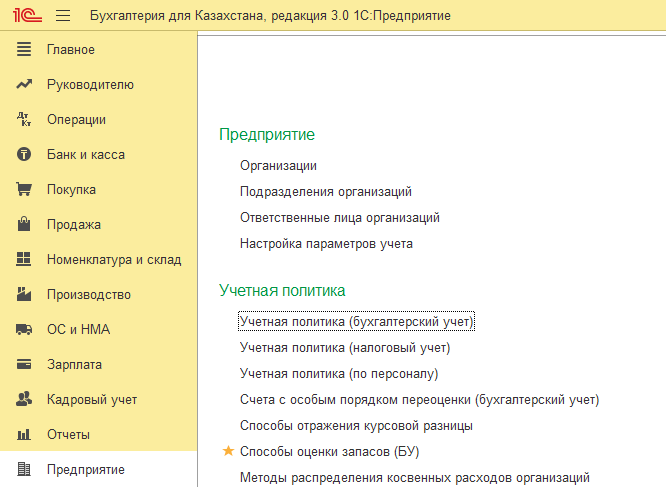Image resolution: width=666 pixels, height=487 pixels.
Task: Click the Предприятие building icon
Action: 24,469
